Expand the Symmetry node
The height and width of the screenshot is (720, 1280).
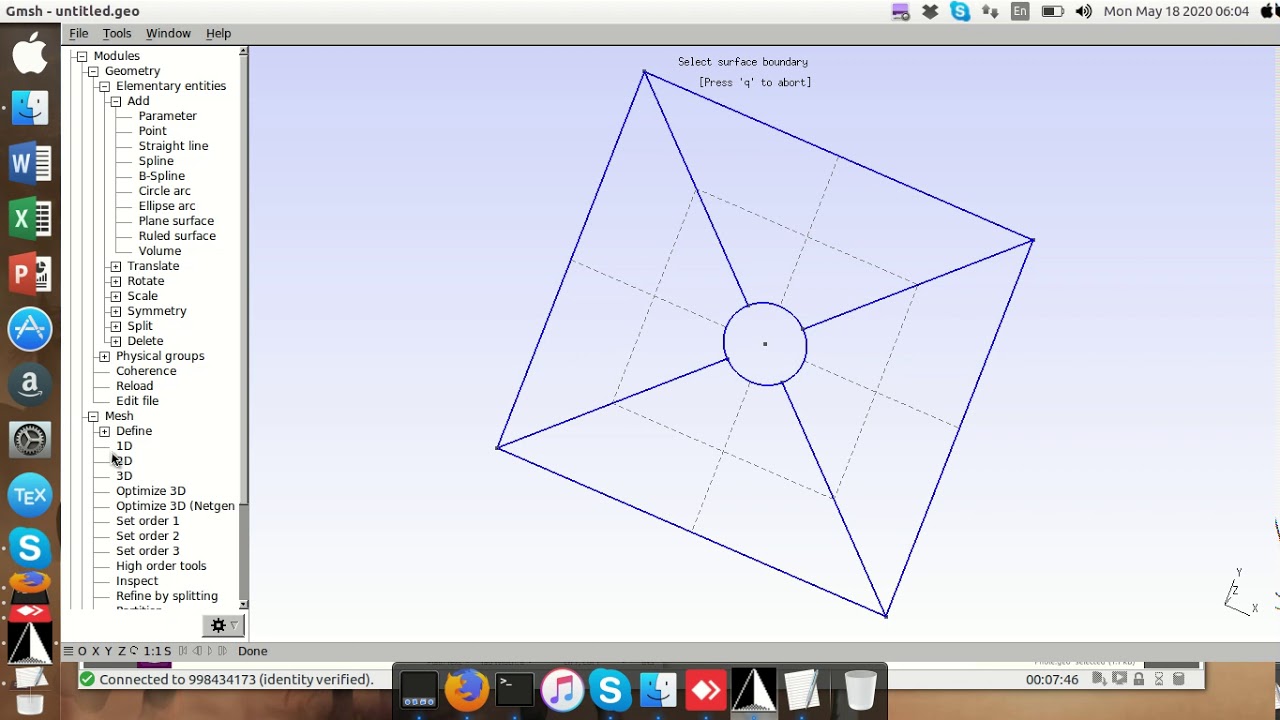pyautogui.click(x=116, y=311)
